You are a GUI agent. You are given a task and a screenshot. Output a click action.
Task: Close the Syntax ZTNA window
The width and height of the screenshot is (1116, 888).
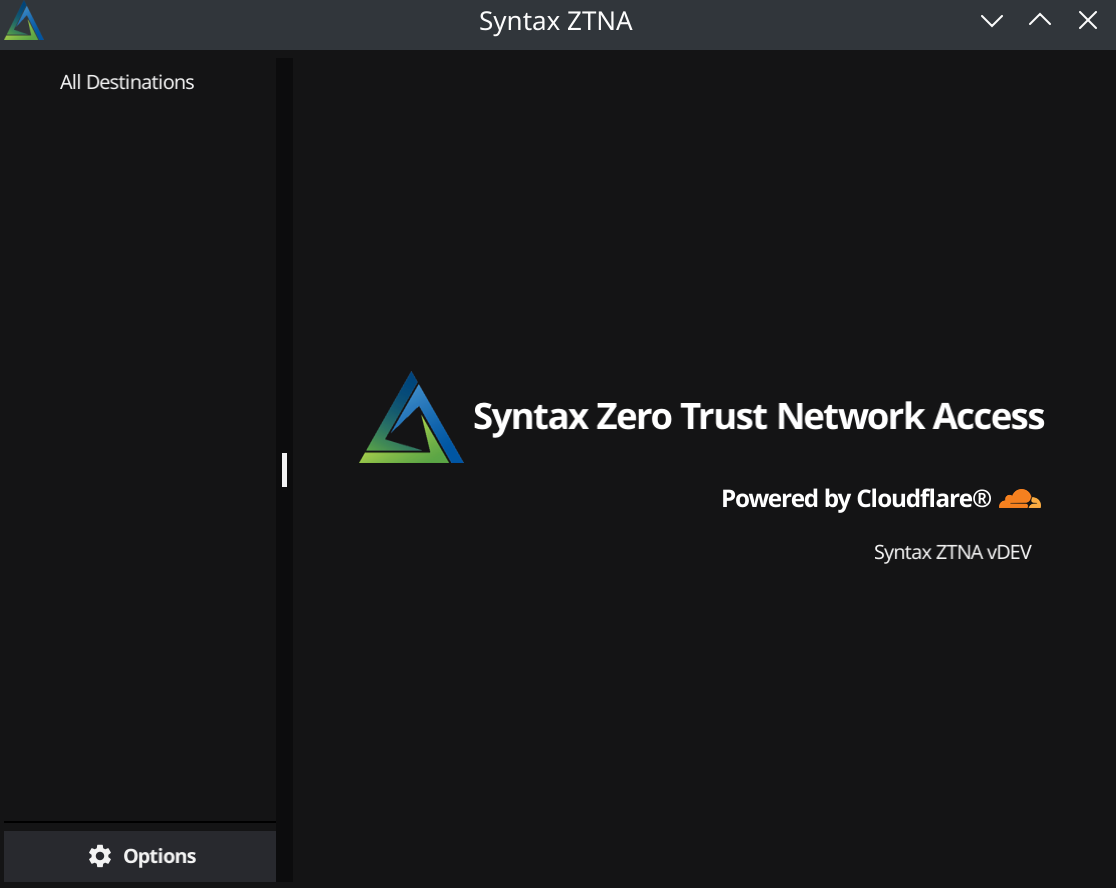[1088, 21]
